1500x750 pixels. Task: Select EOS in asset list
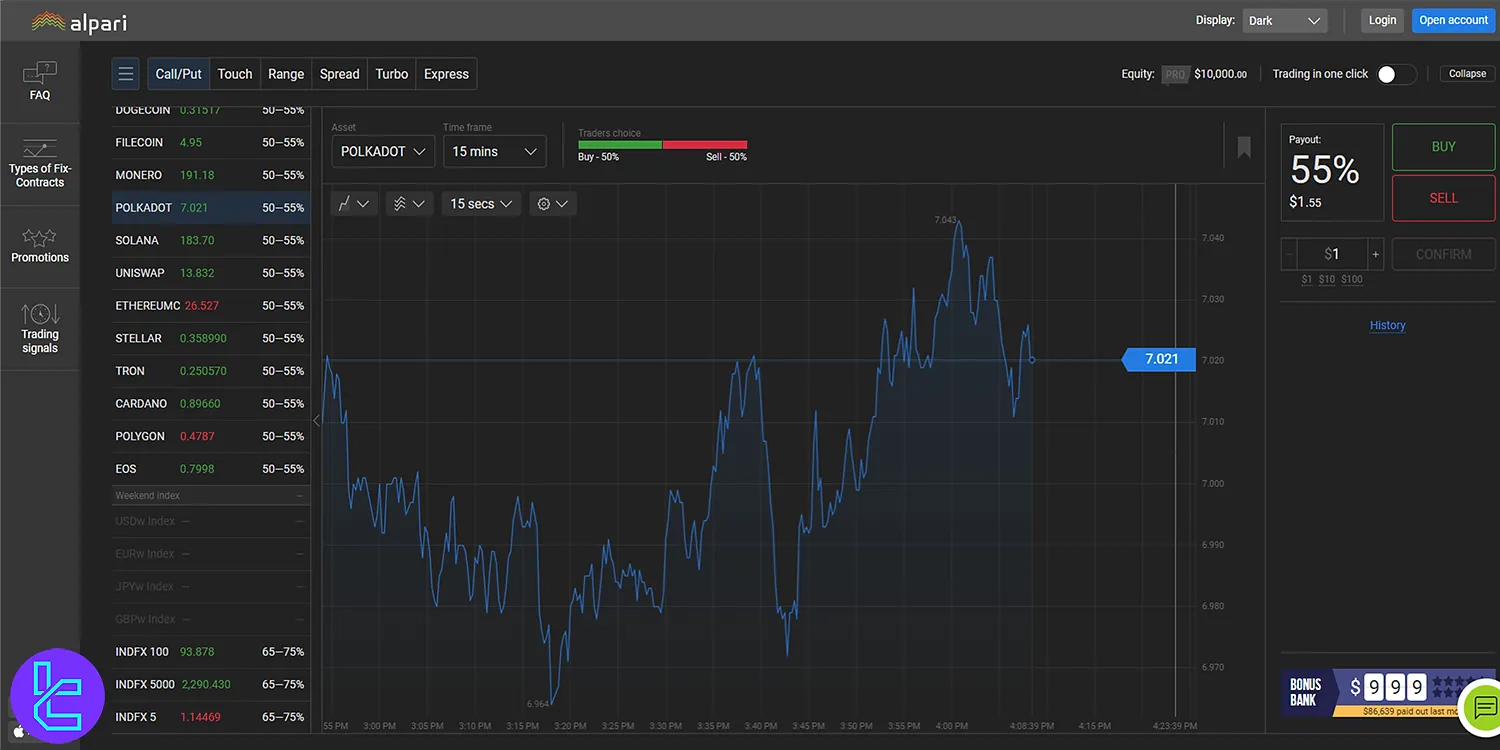coord(210,469)
